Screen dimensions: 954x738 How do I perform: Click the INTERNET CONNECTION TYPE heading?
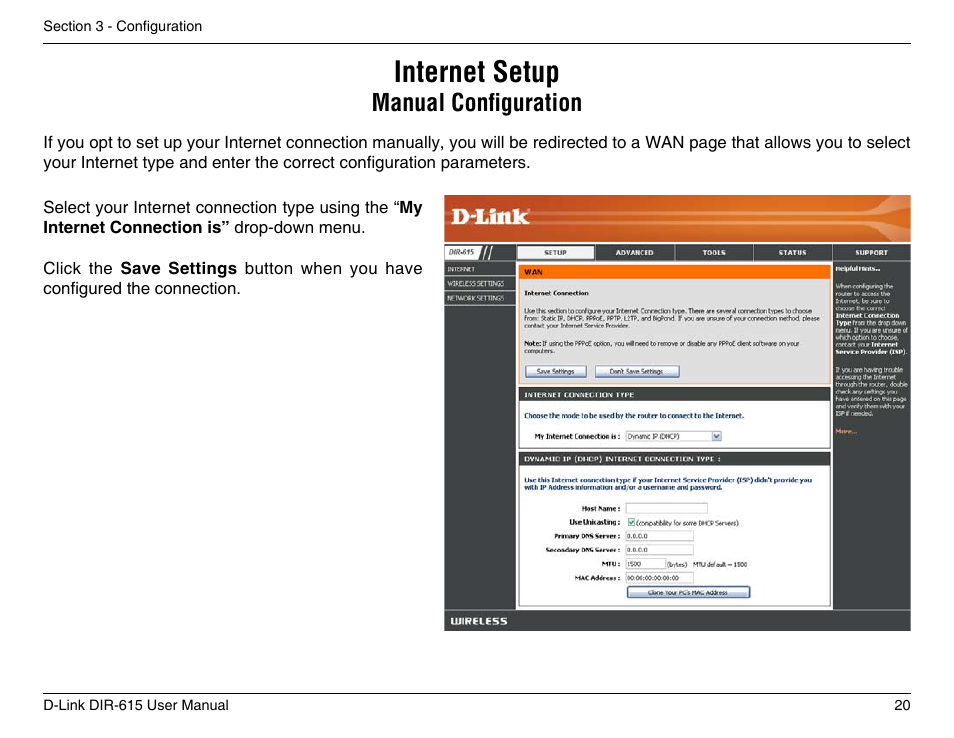[x=579, y=395]
